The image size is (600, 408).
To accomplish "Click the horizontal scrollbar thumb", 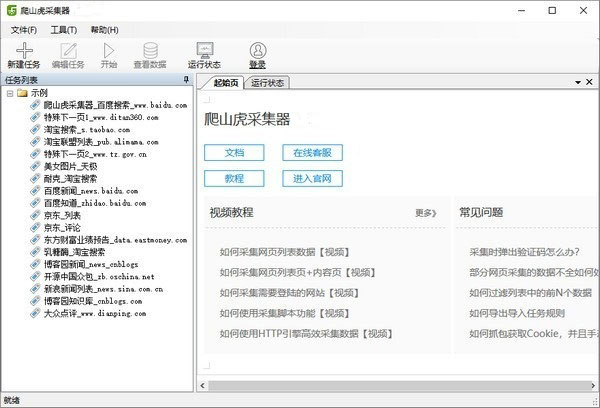I will click(x=398, y=385).
